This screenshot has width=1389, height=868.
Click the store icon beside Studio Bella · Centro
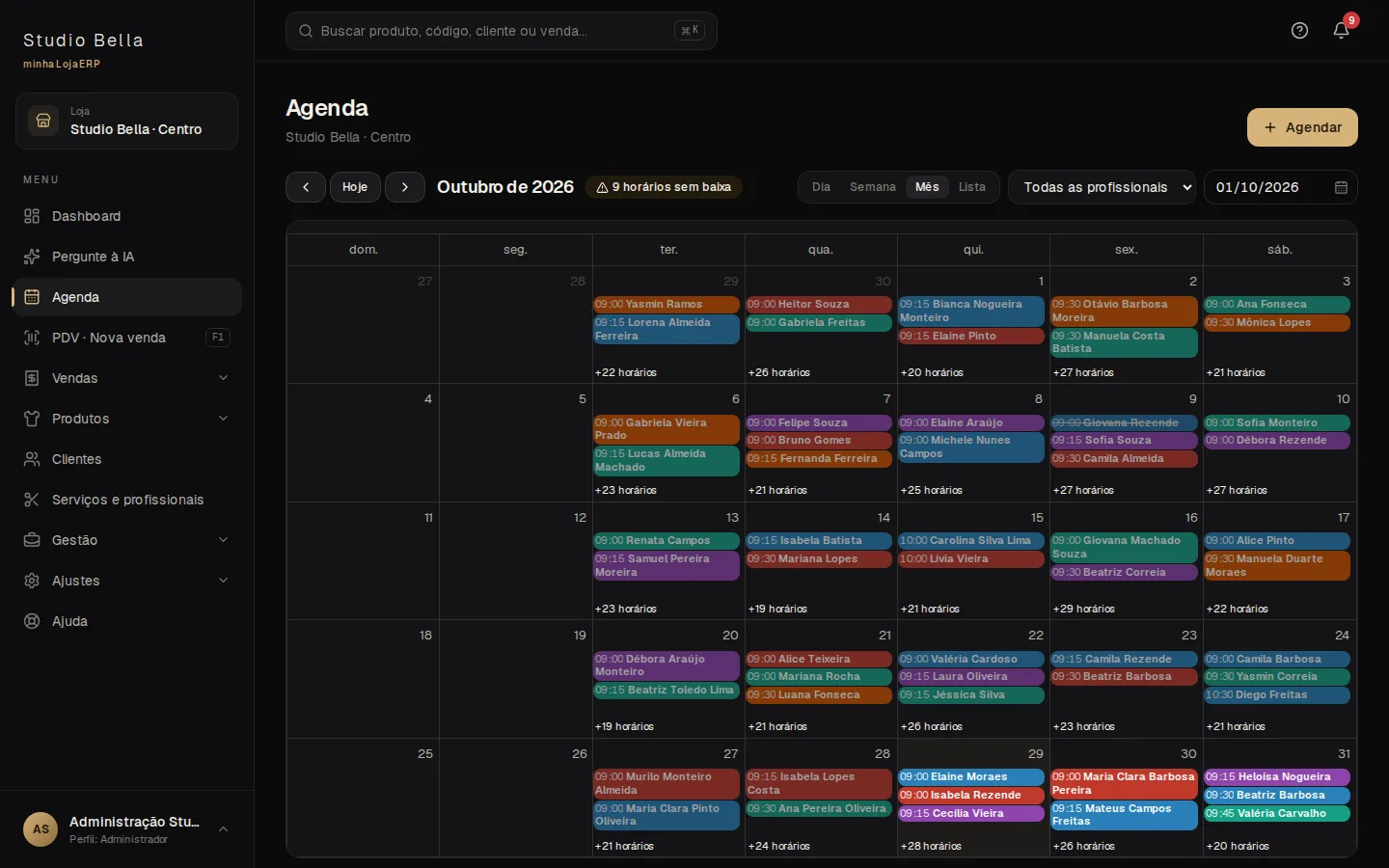pyautogui.click(x=43, y=121)
